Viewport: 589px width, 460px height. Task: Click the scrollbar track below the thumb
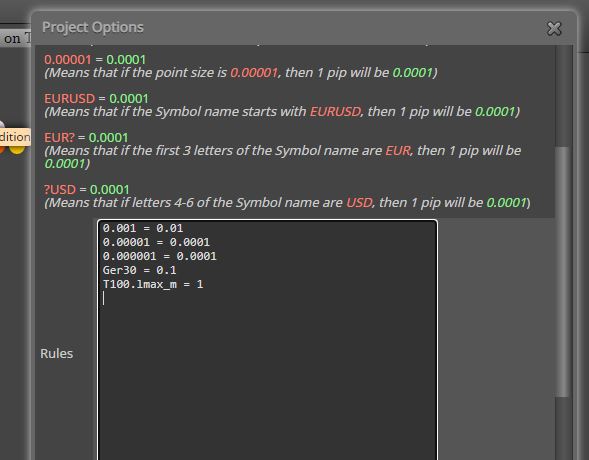click(562, 428)
